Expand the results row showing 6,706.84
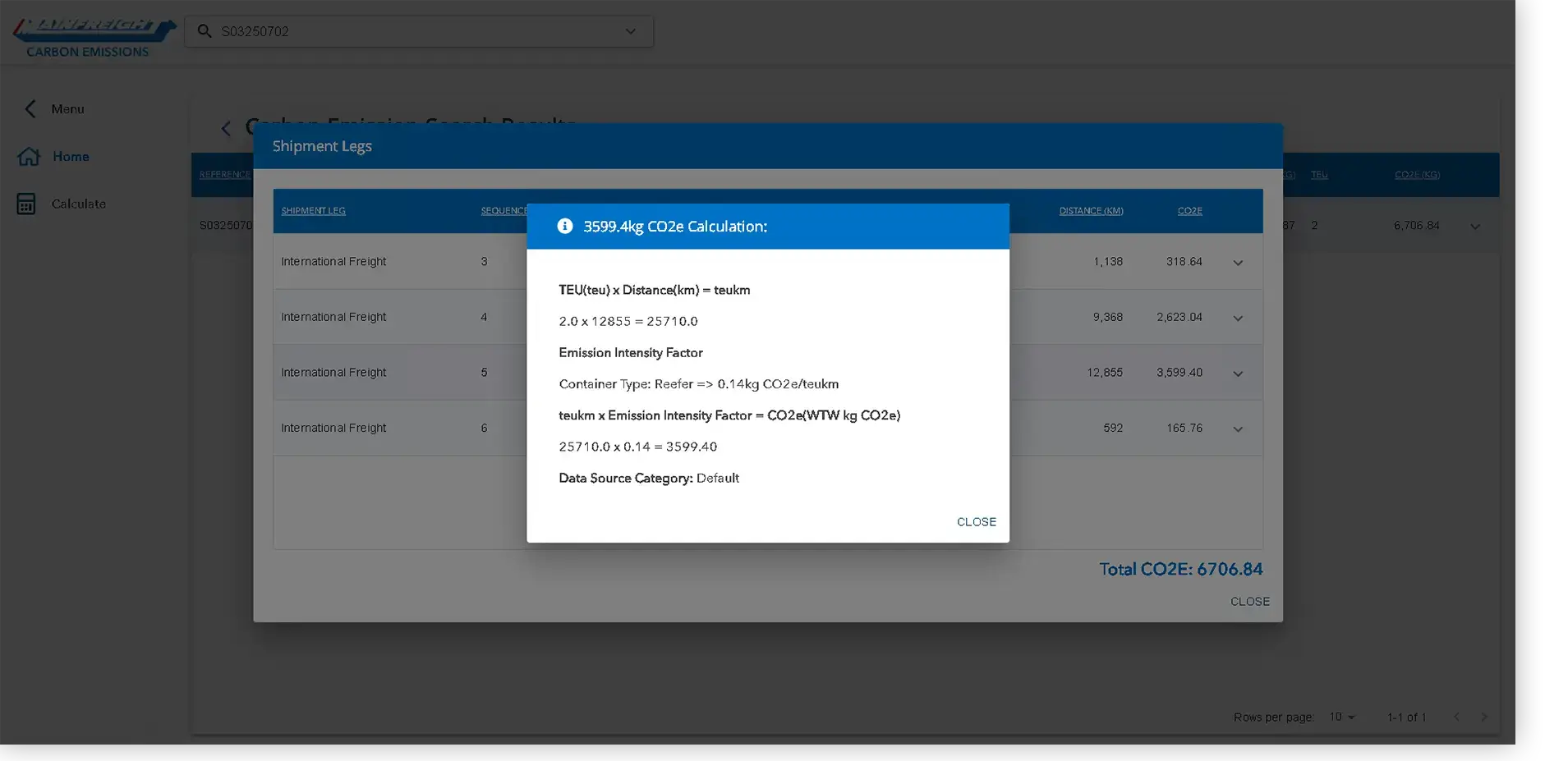Viewport: 1568px width, 761px height. click(x=1475, y=227)
